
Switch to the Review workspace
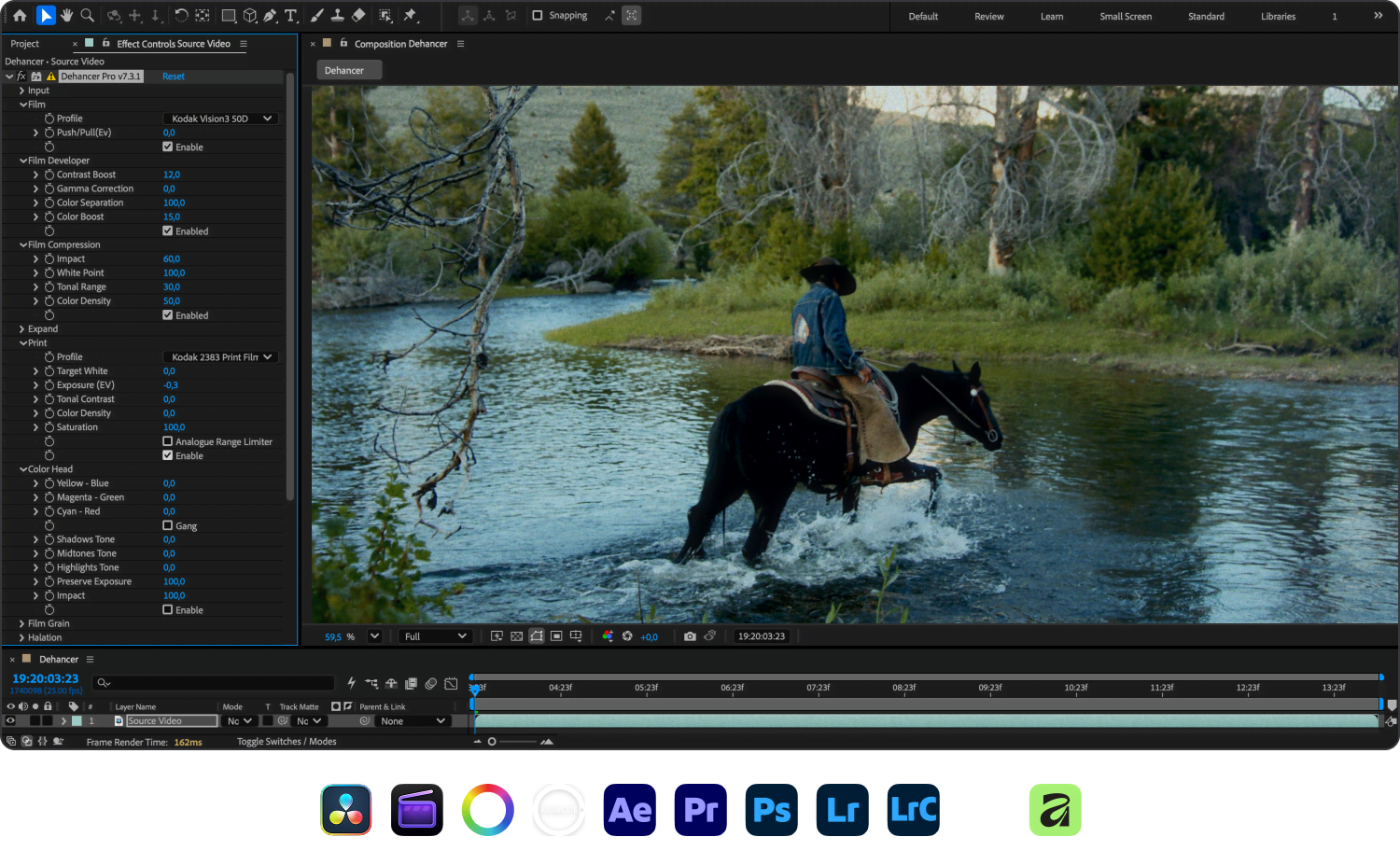pyautogui.click(x=989, y=16)
